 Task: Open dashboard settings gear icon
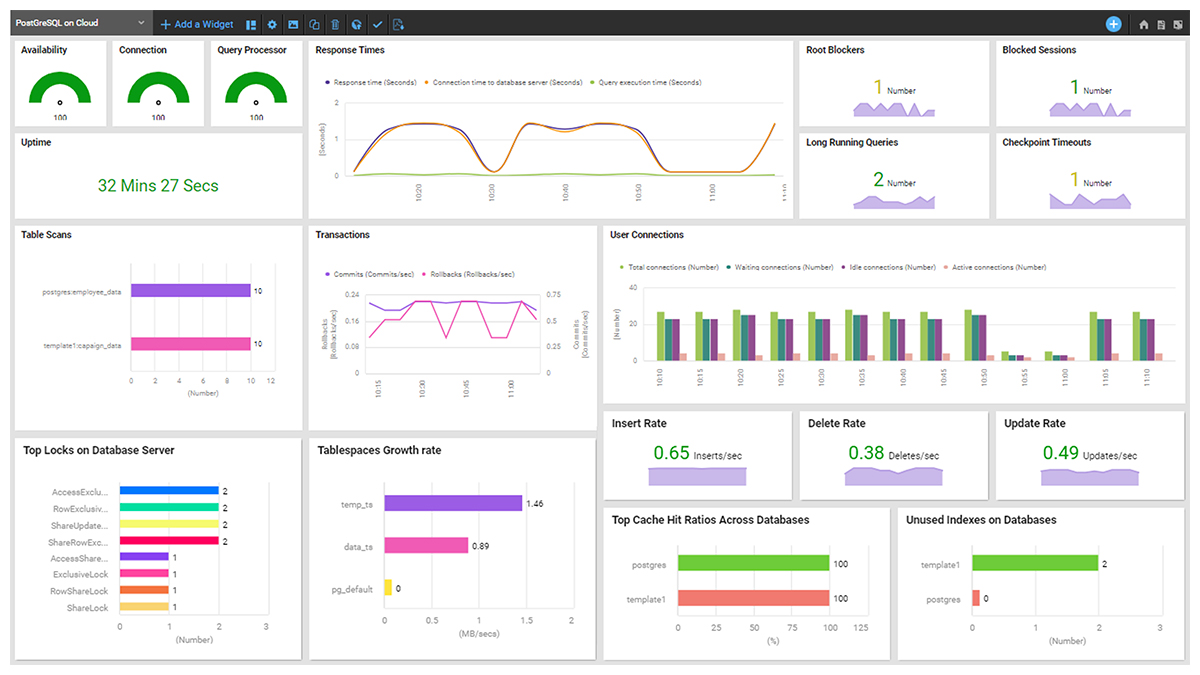[x=272, y=24]
